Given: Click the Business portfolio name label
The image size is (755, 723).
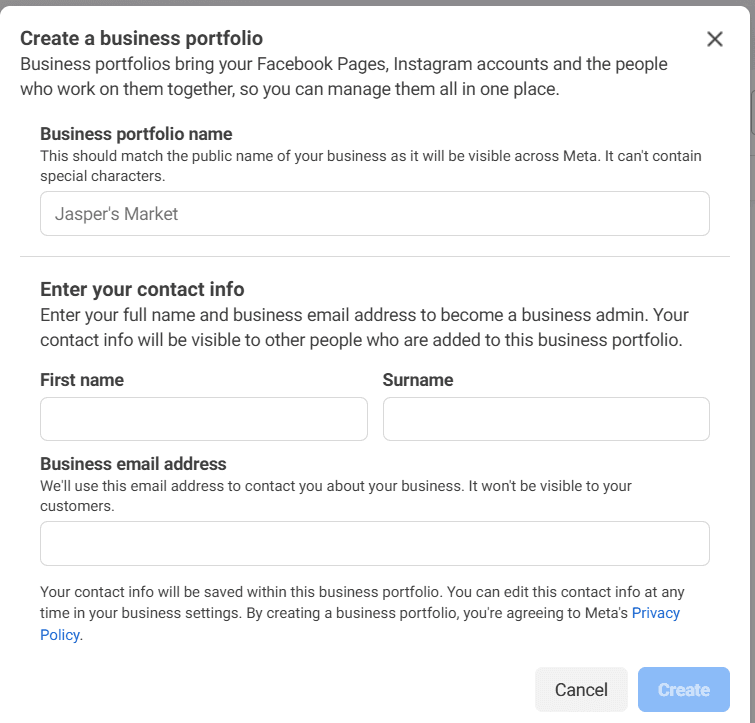Looking at the screenshot, I should (136, 134).
